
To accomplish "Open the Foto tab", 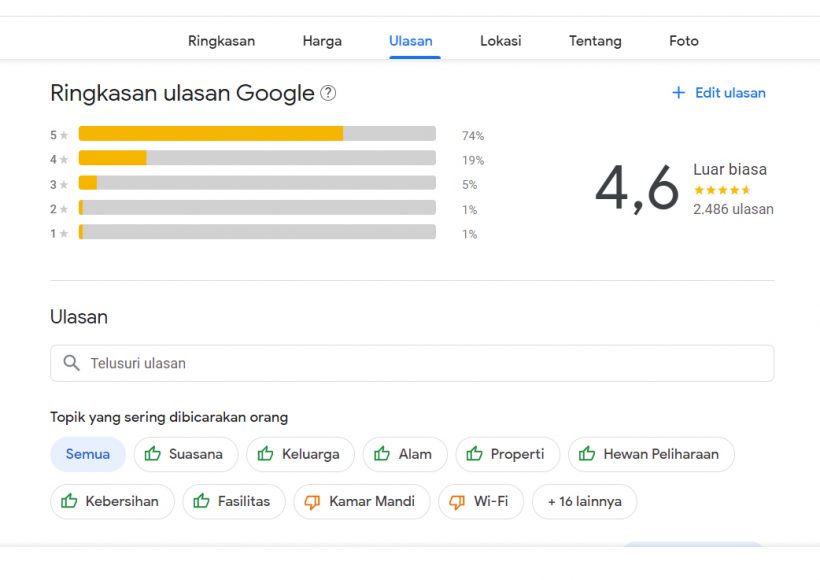I will tap(684, 41).
